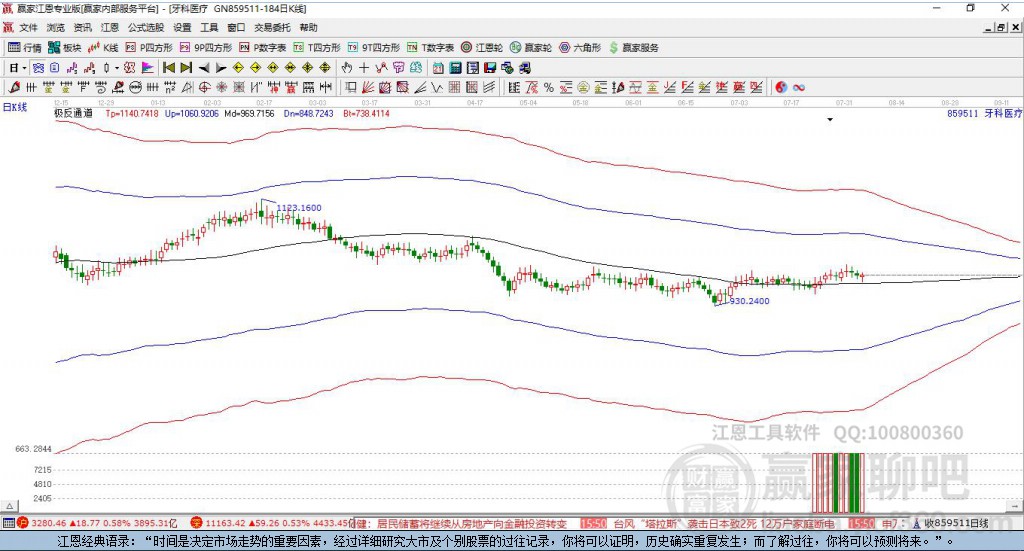
Task: Open the 资讯 menu
Action: pyautogui.click(x=82, y=27)
